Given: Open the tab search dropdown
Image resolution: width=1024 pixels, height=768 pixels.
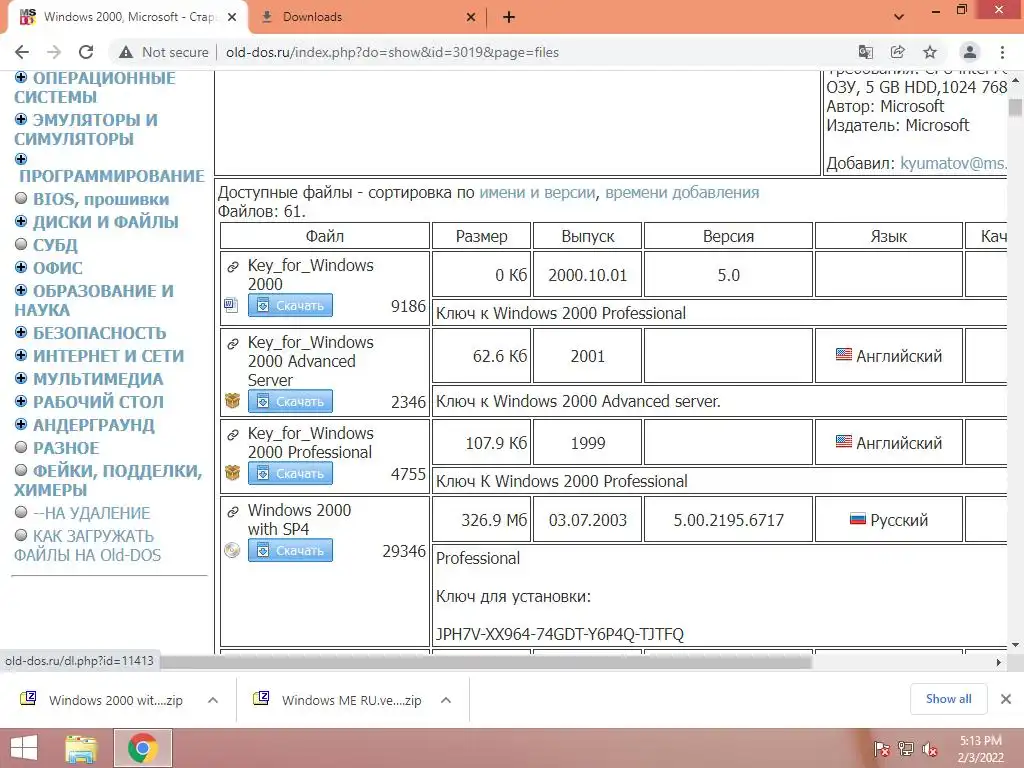Looking at the screenshot, I should pyautogui.click(x=899, y=17).
